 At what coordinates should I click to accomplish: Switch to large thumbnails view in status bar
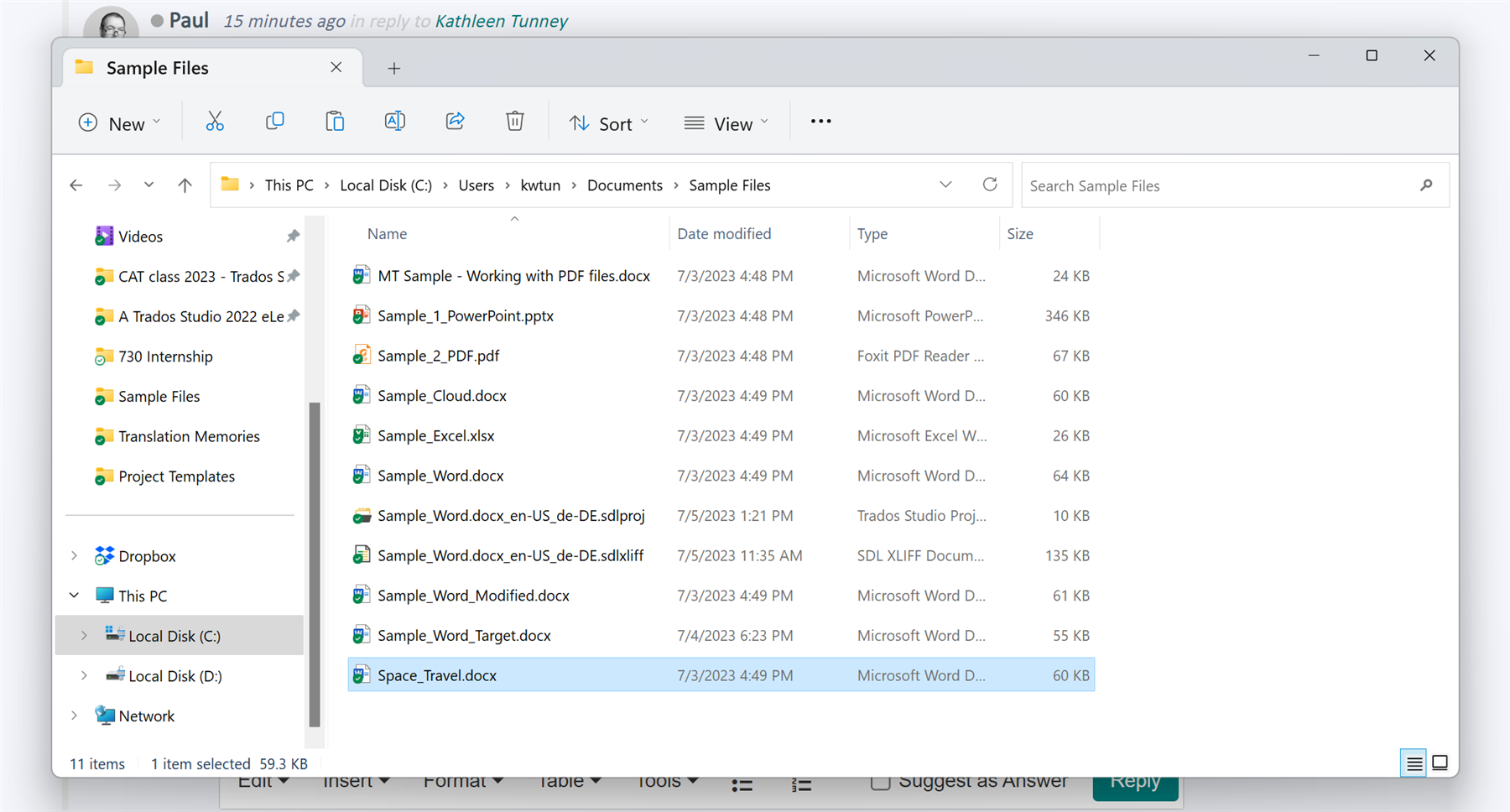coord(1440,763)
